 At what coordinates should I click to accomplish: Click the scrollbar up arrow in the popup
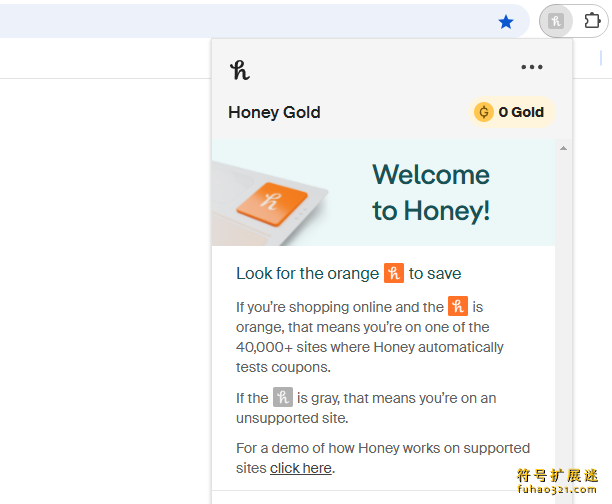563,148
